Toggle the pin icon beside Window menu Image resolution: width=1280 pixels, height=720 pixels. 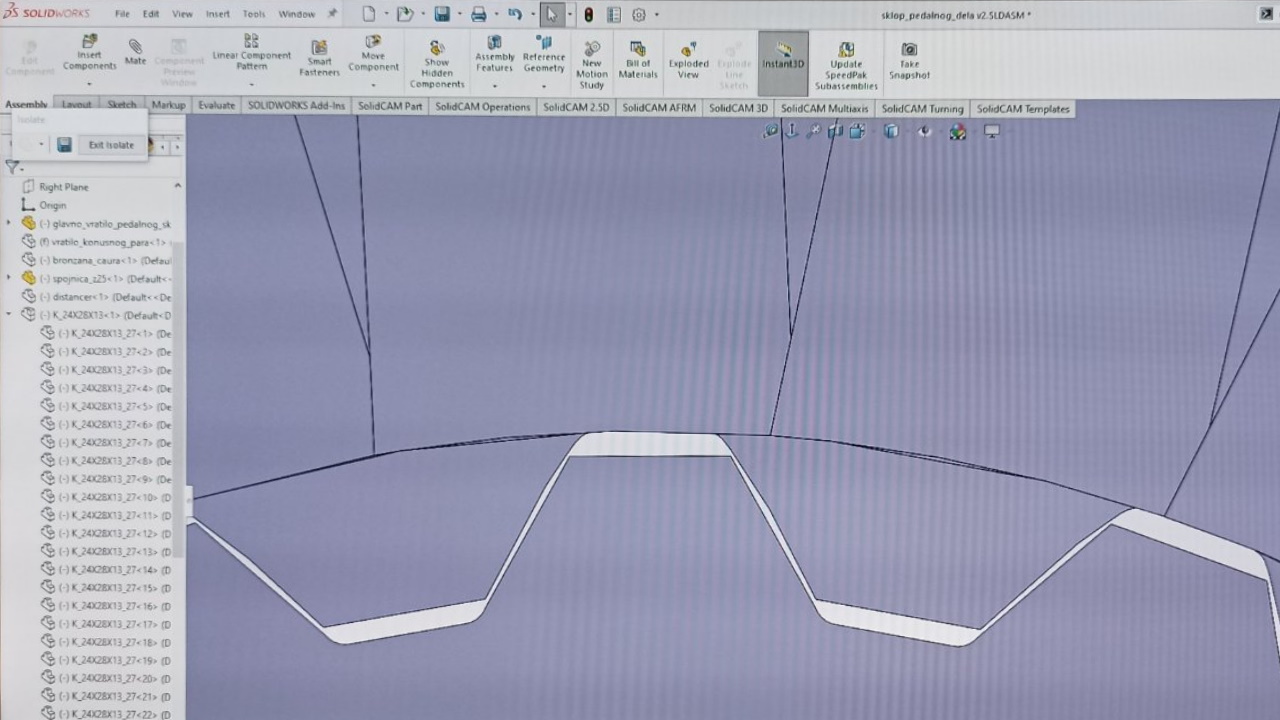click(x=332, y=14)
